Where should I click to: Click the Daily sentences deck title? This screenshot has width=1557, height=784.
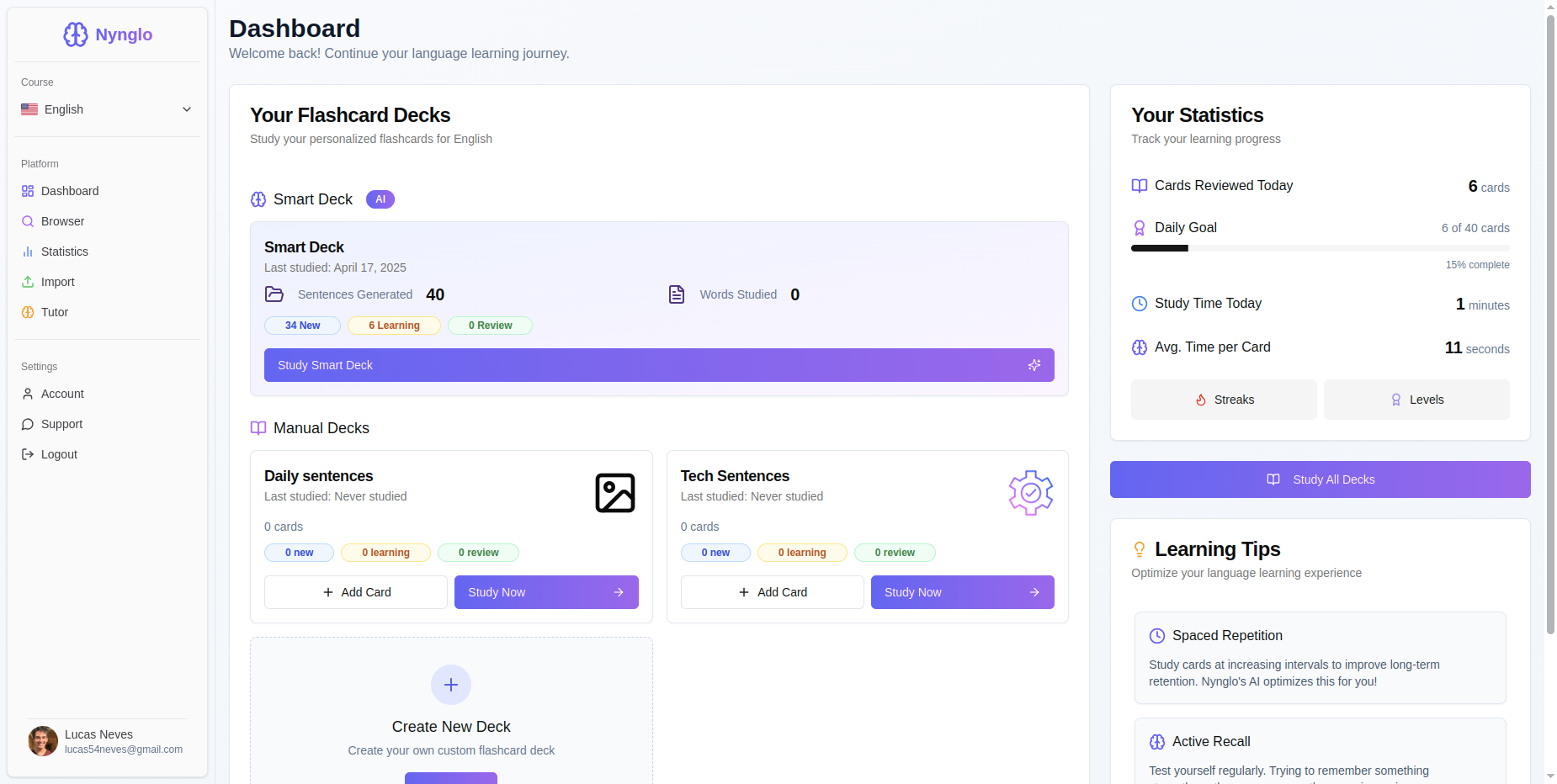[318, 476]
